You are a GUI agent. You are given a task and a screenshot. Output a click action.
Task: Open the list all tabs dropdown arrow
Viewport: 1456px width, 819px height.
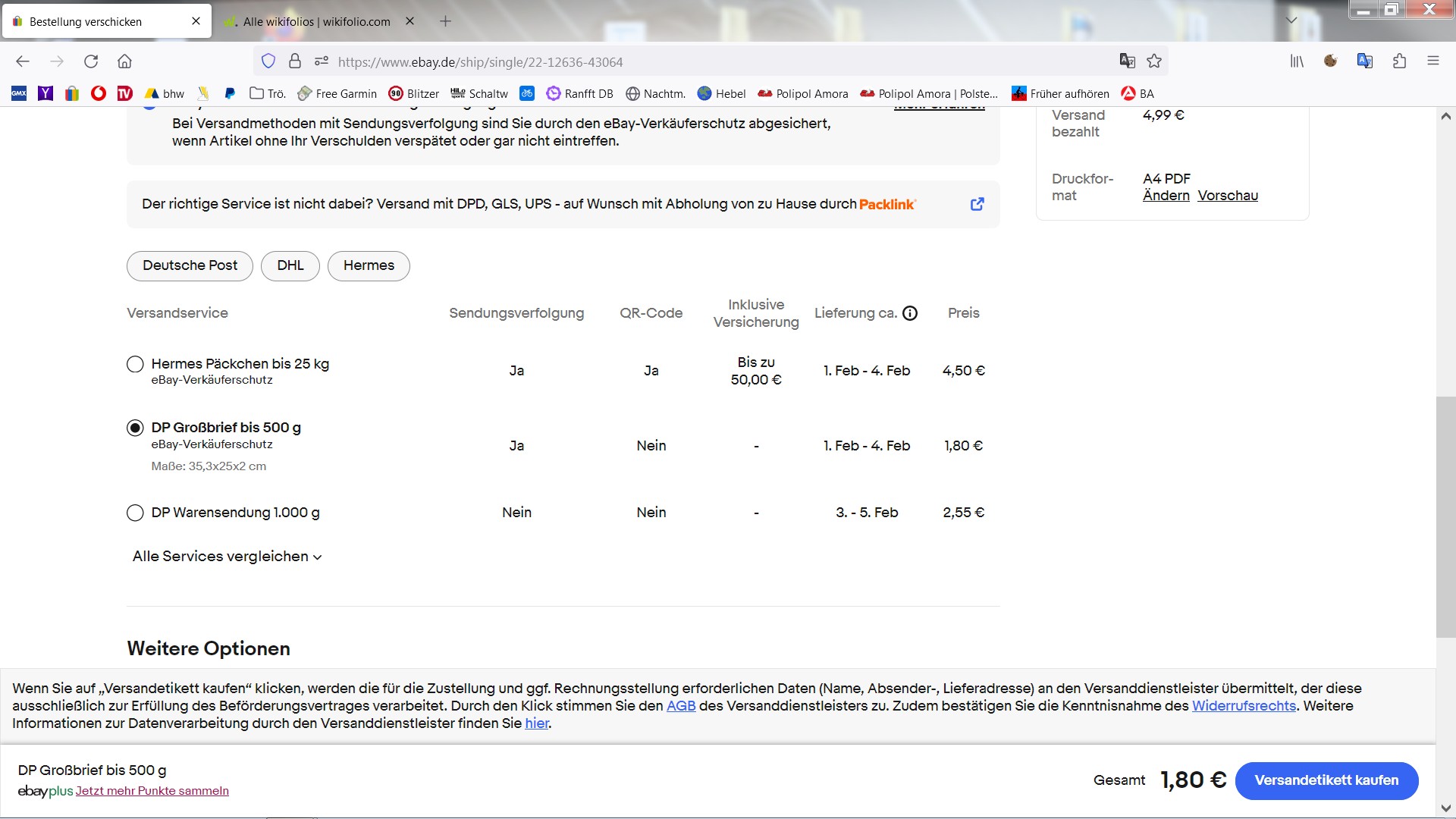(x=1291, y=20)
